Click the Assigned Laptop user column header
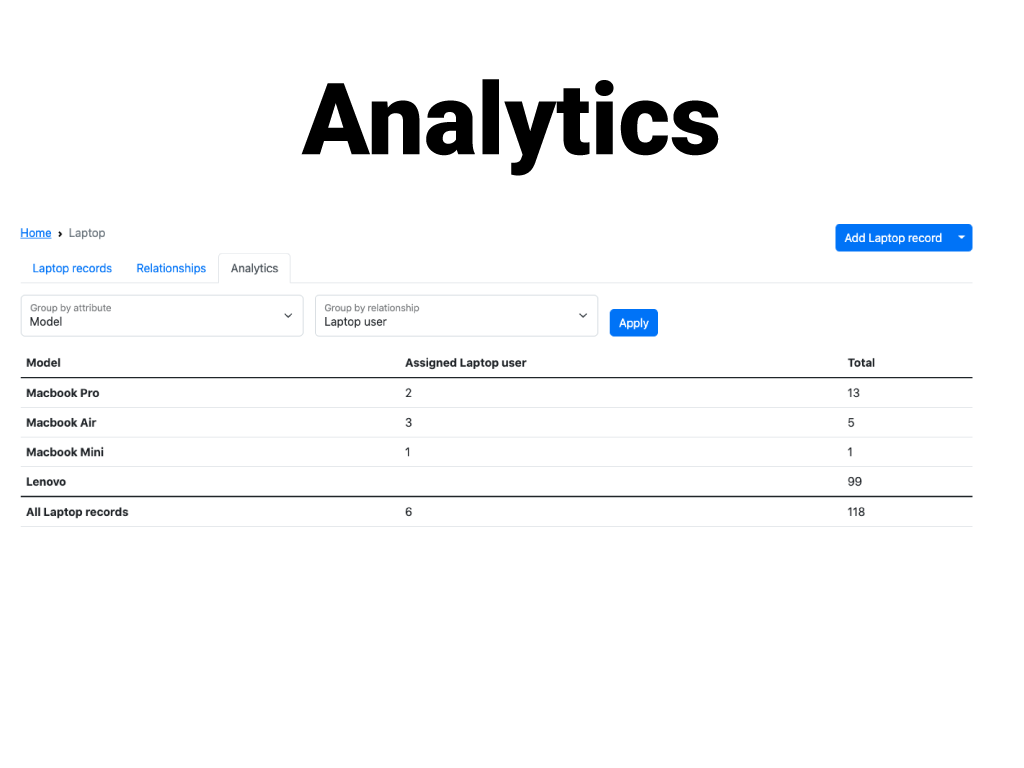1024x768 pixels. point(464,363)
